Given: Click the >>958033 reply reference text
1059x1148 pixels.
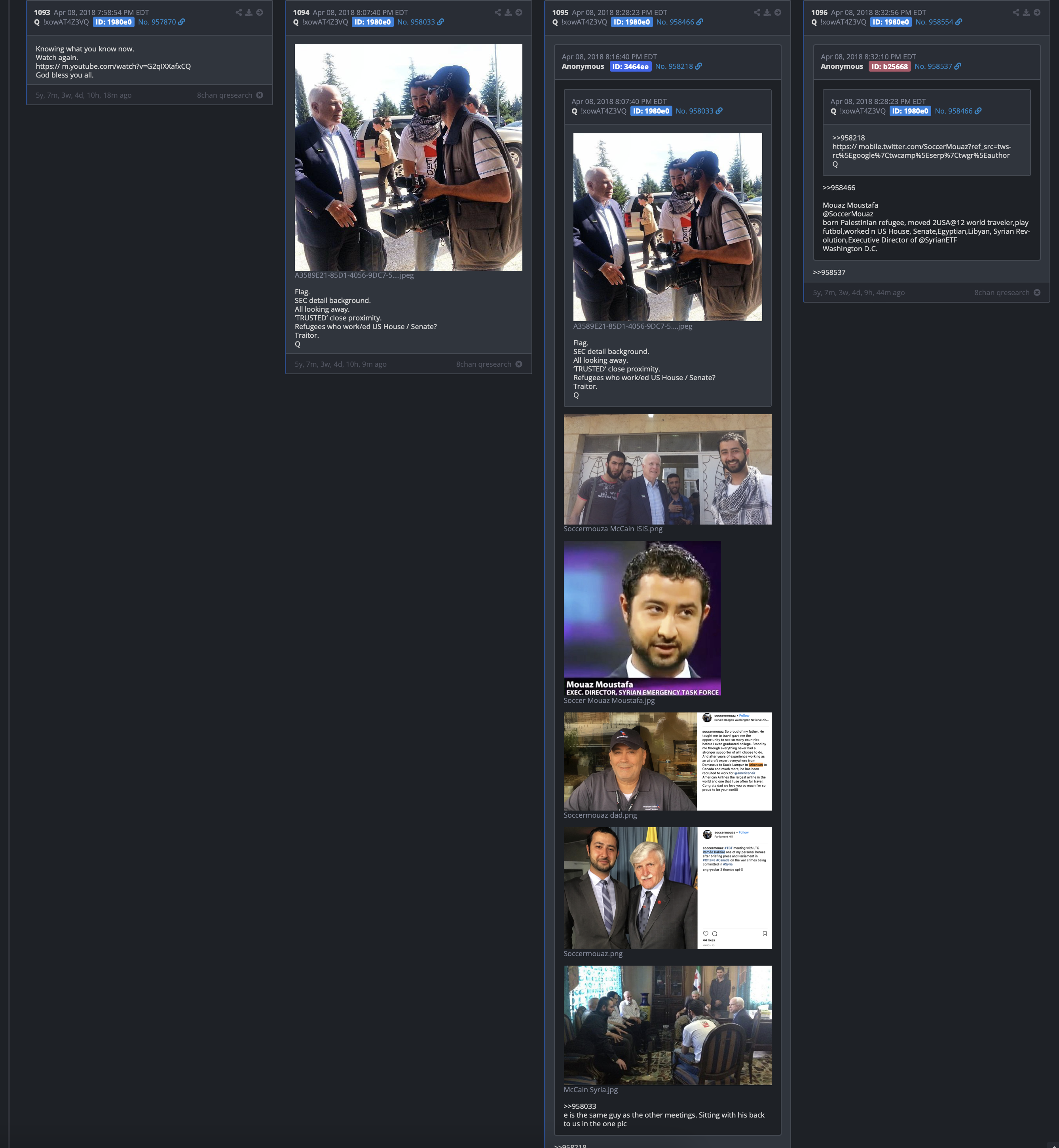Looking at the screenshot, I should click(x=580, y=1106).
